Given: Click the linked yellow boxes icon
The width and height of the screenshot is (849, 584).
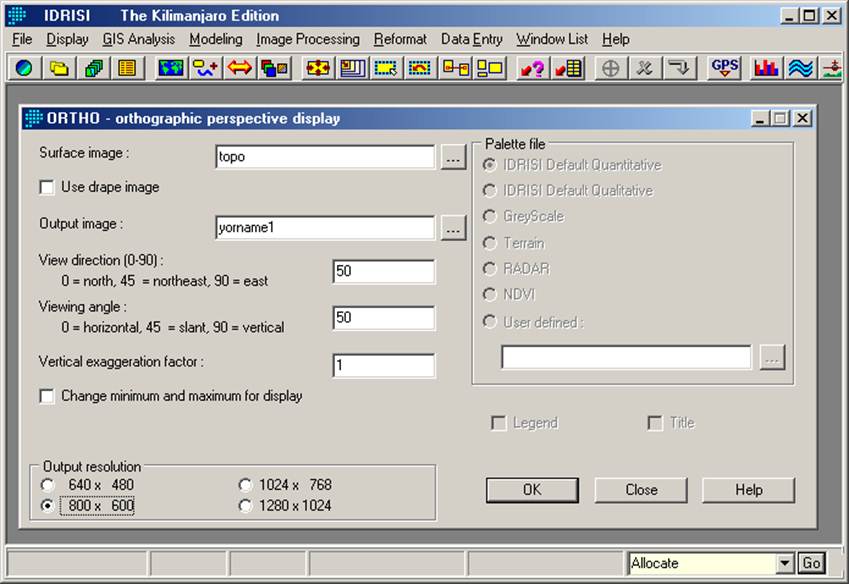Looking at the screenshot, I should click(456, 68).
